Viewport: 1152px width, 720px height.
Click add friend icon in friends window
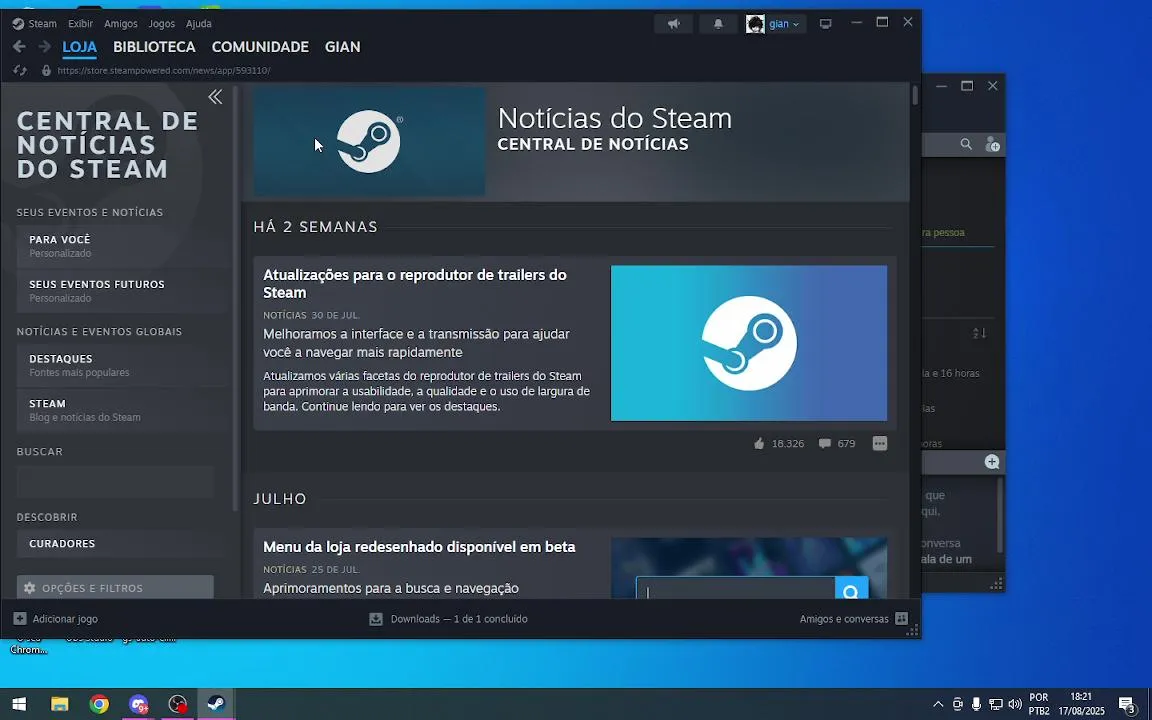992,145
